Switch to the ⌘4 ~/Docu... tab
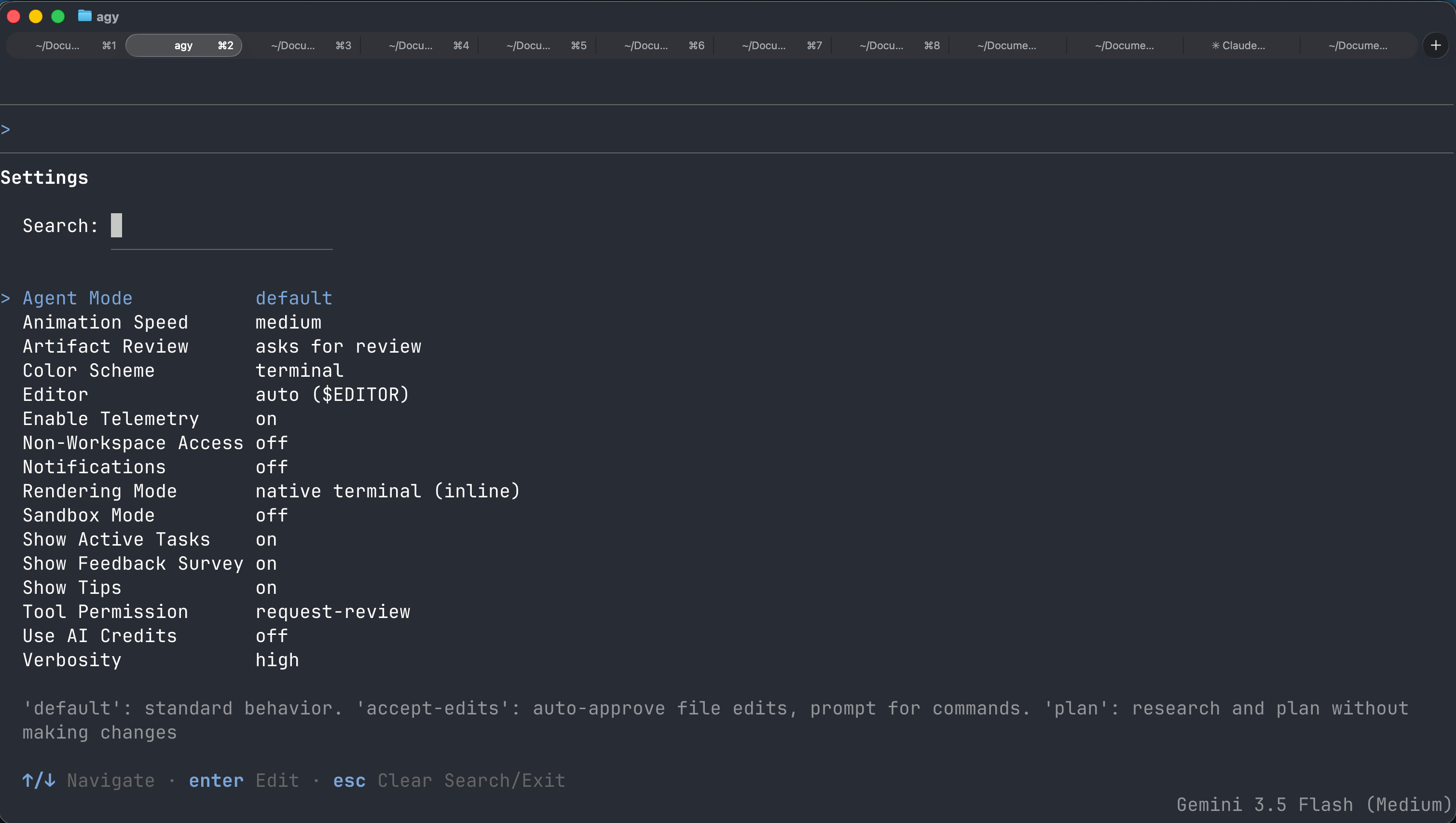 pos(419,45)
